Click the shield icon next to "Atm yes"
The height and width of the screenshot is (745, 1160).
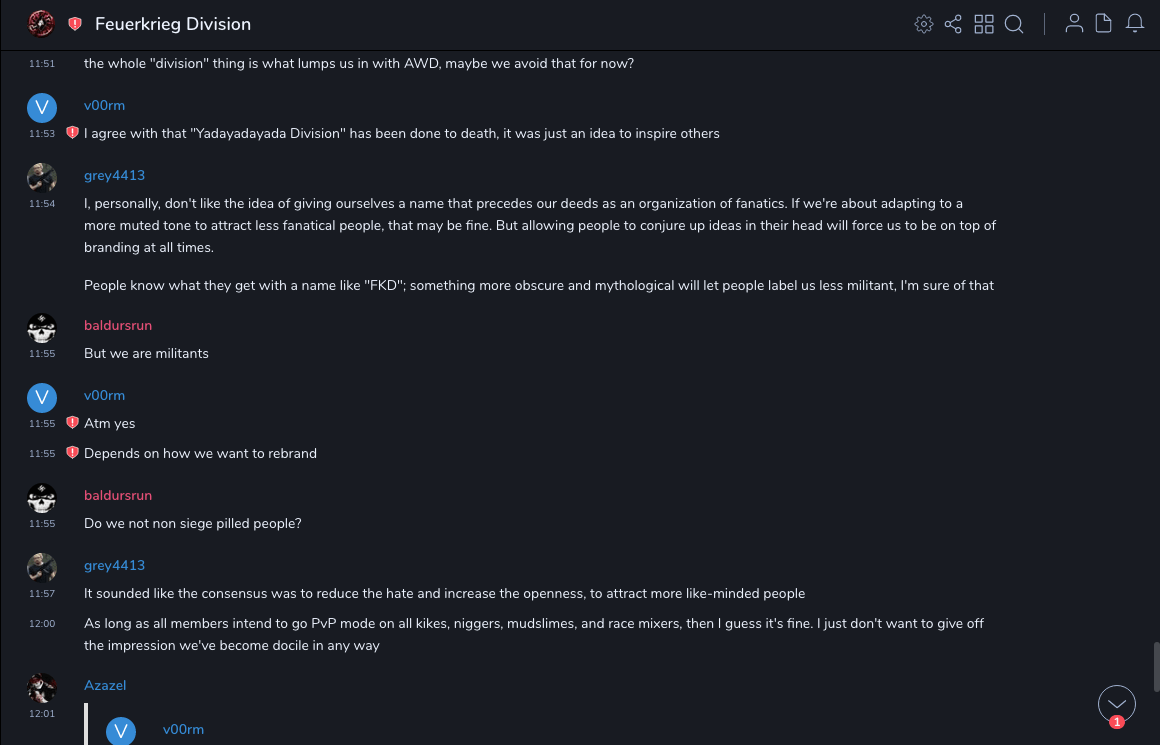[72, 423]
